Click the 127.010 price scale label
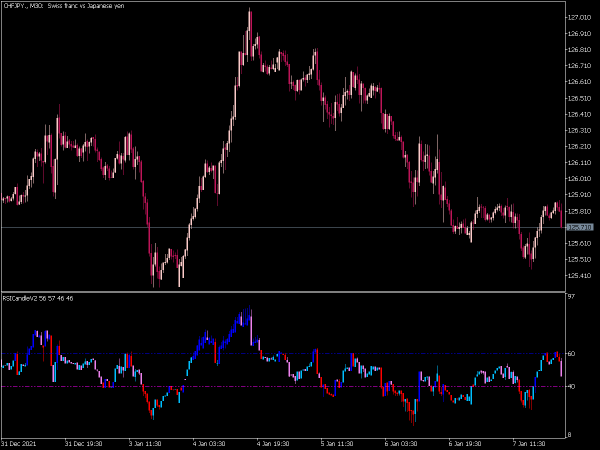Viewport: 600px width, 450px height. coord(580,17)
